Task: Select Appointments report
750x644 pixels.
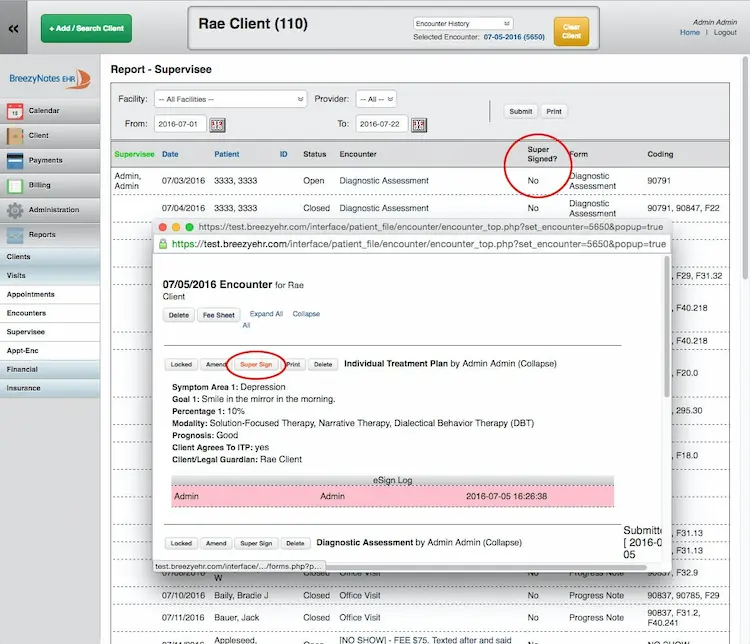Action: [50, 294]
